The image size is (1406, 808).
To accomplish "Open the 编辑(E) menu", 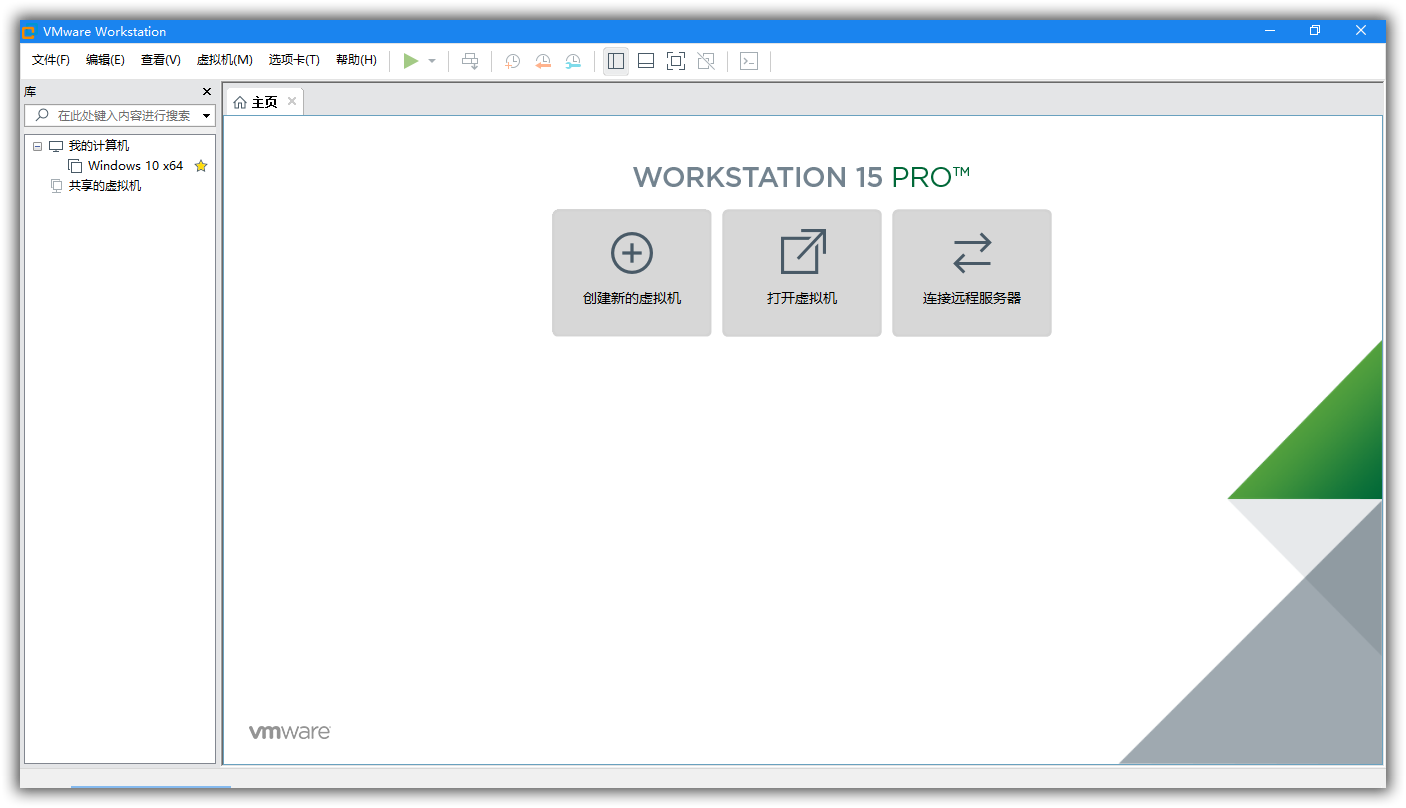I will [x=105, y=60].
